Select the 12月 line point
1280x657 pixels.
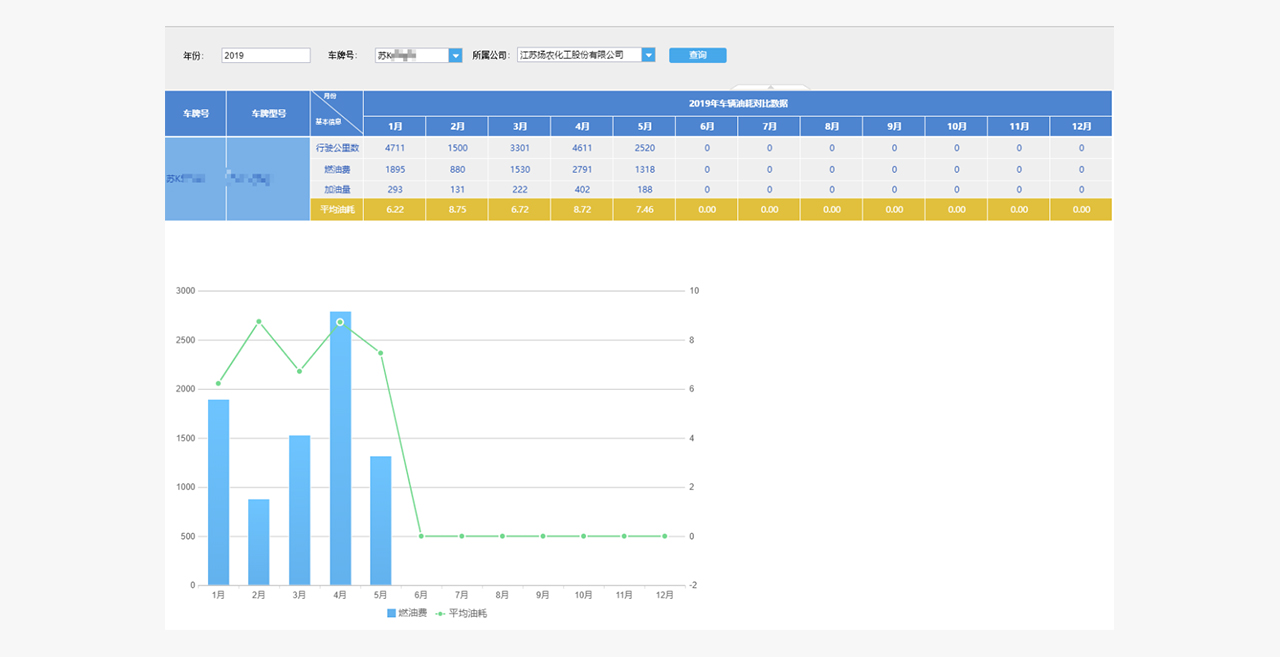[664, 536]
